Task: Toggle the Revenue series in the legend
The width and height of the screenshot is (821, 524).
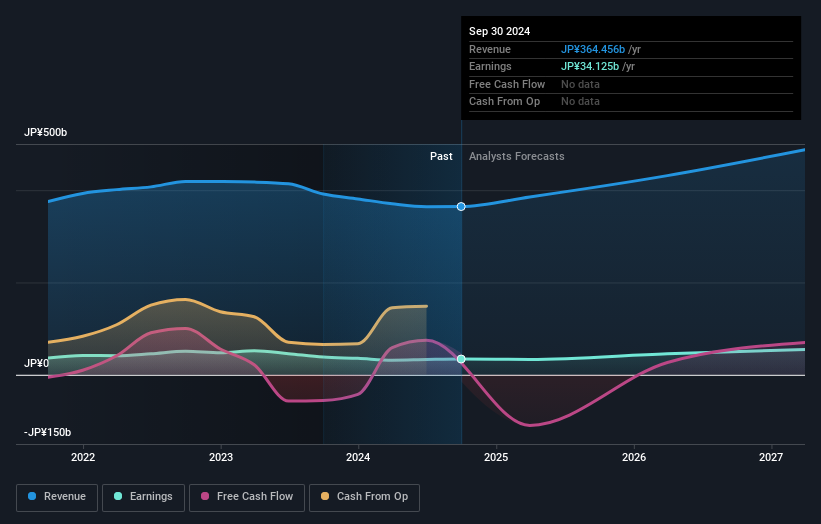Action: (57, 497)
